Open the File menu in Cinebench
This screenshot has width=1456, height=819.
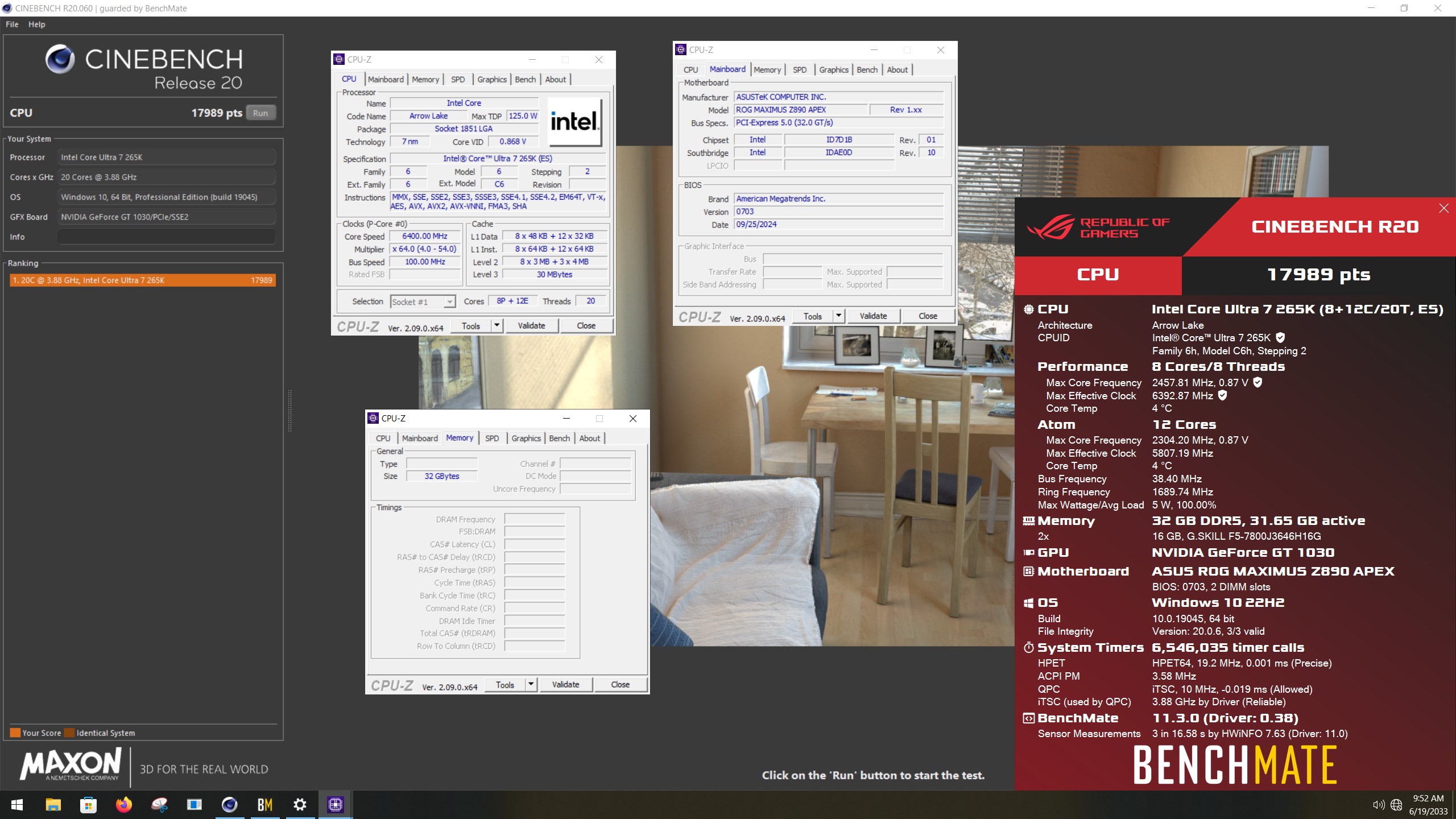coord(12,24)
